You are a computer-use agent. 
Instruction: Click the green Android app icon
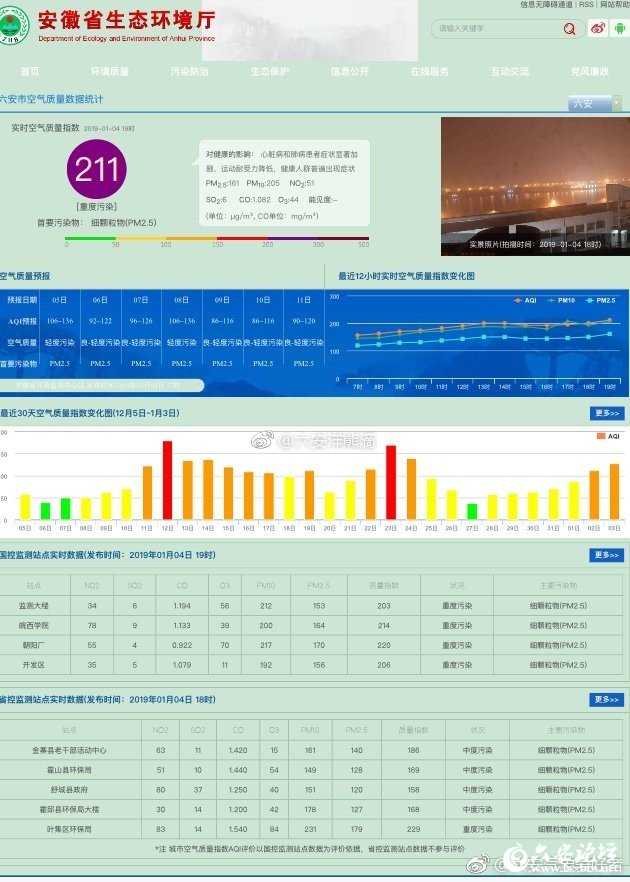point(620,28)
